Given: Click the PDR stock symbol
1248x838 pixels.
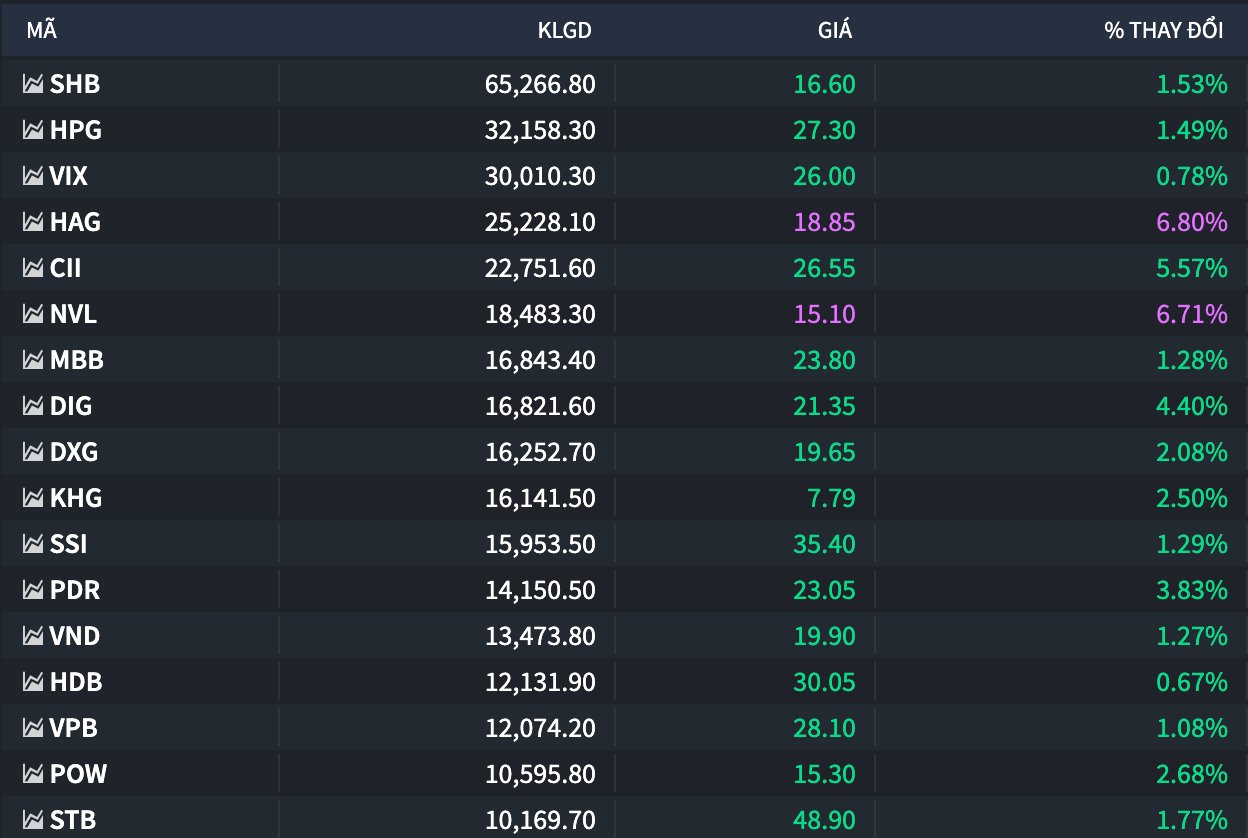Looking at the screenshot, I should 75,590.
